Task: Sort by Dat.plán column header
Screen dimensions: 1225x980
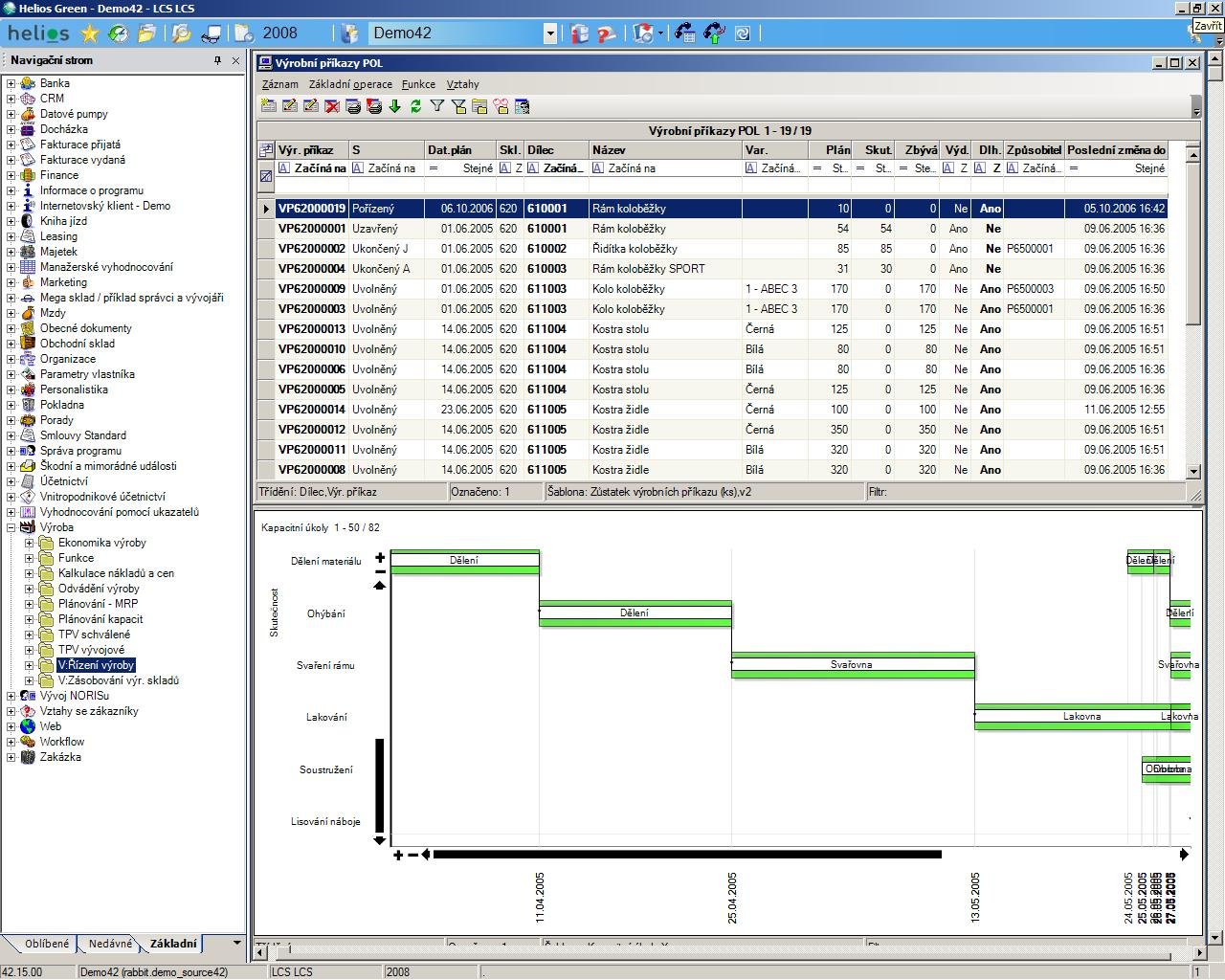Action: point(460,150)
